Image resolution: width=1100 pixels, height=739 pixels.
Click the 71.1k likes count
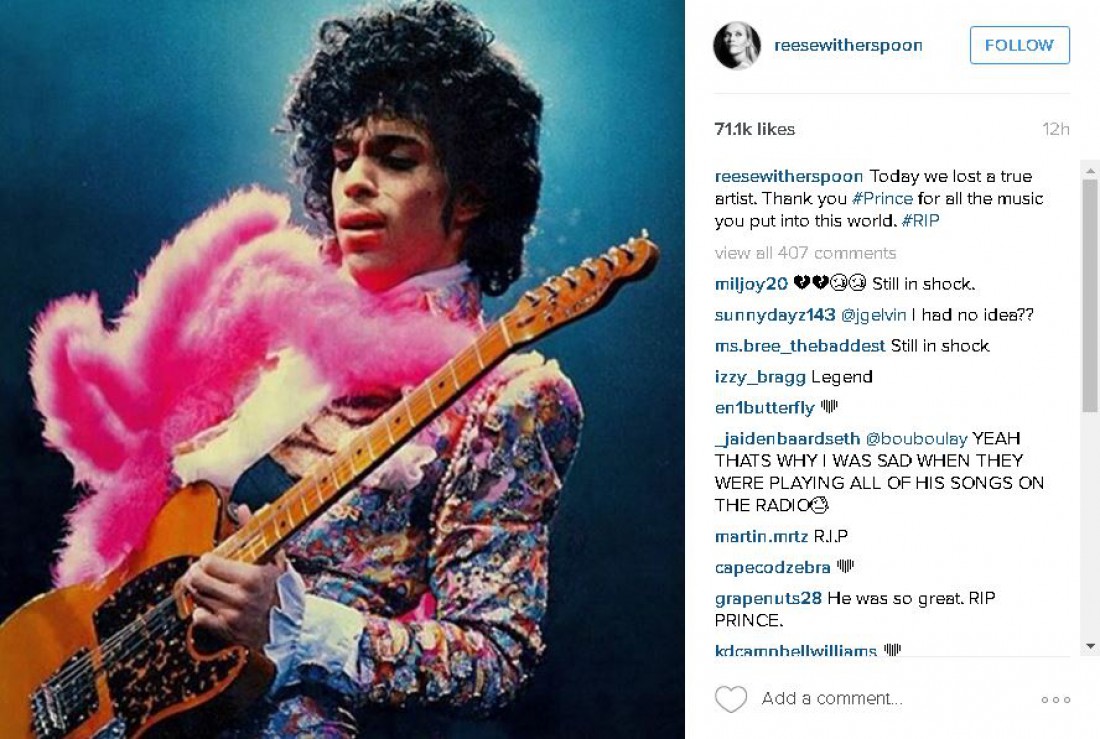point(754,129)
